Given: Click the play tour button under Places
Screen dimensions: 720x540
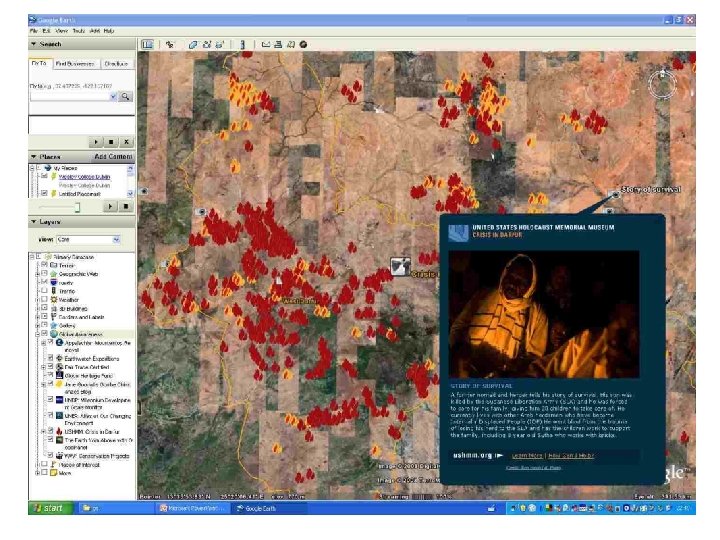Looking at the screenshot, I should tap(110, 206).
